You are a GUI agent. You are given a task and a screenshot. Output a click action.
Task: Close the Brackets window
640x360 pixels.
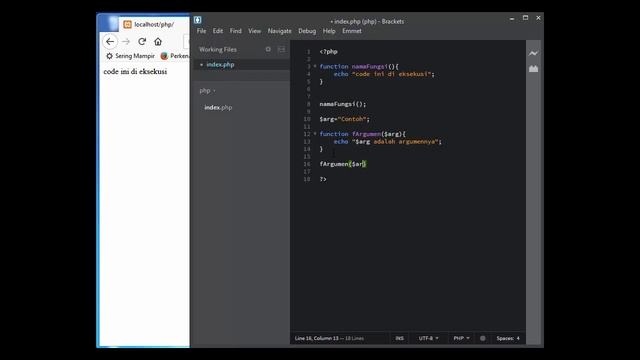538,18
